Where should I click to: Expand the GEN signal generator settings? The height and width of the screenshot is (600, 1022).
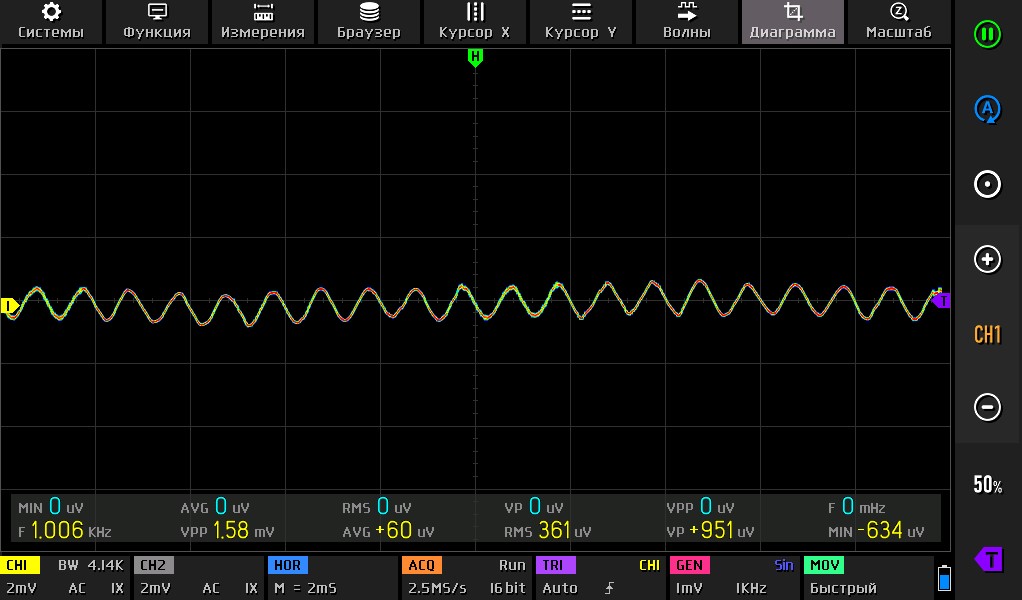pyautogui.click(x=733, y=577)
